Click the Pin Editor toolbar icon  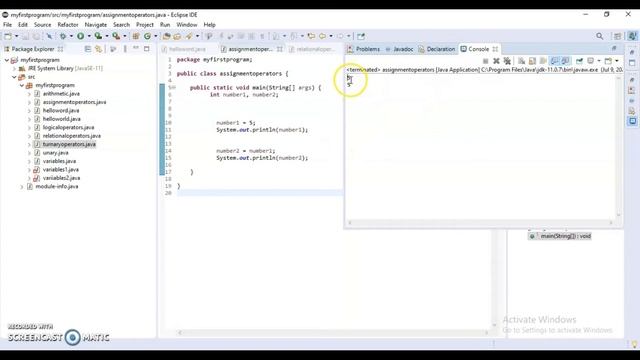tap(361, 36)
